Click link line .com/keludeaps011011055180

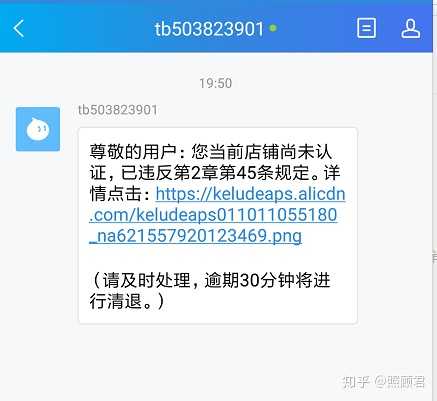pos(213,215)
